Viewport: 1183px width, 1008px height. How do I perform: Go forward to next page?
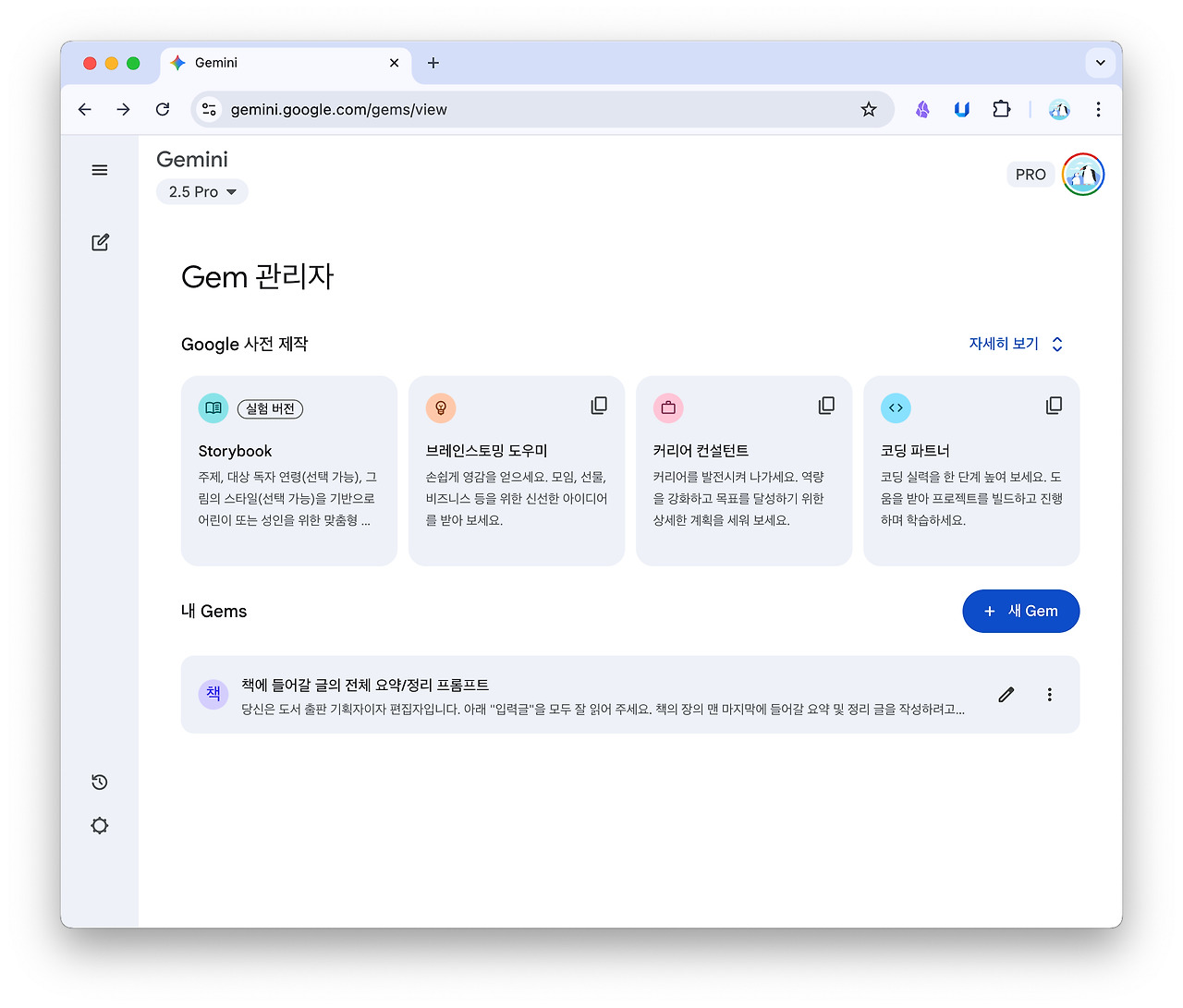click(124, 110)
